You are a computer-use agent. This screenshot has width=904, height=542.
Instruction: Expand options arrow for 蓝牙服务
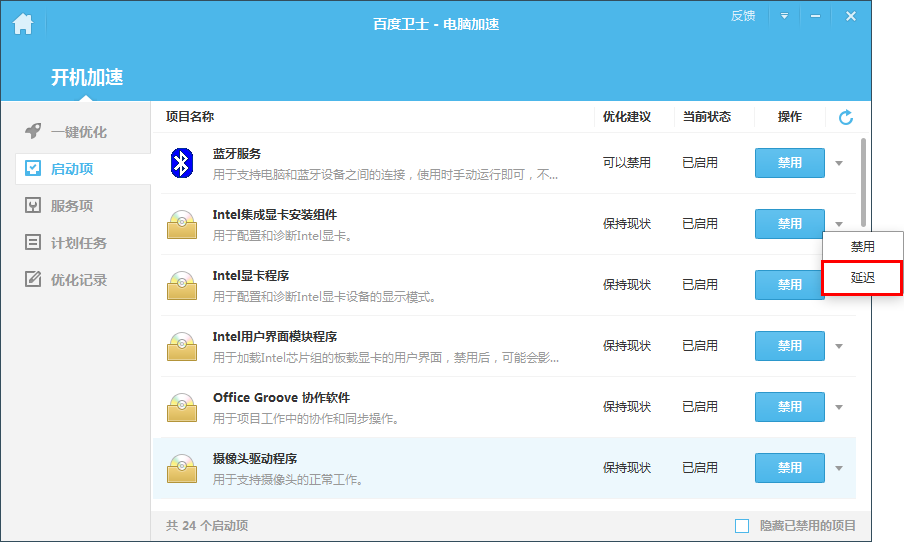(x=839, y=163)
